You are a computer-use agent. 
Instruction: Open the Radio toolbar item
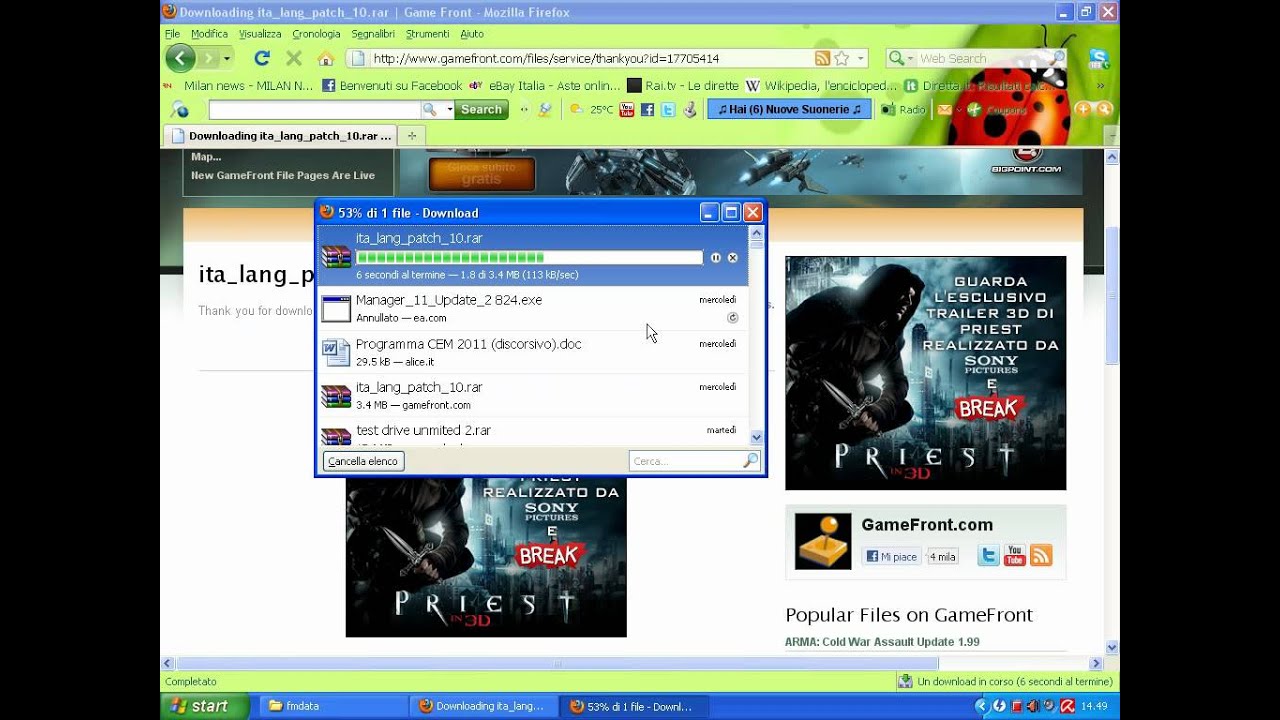(x=903, y=110)
